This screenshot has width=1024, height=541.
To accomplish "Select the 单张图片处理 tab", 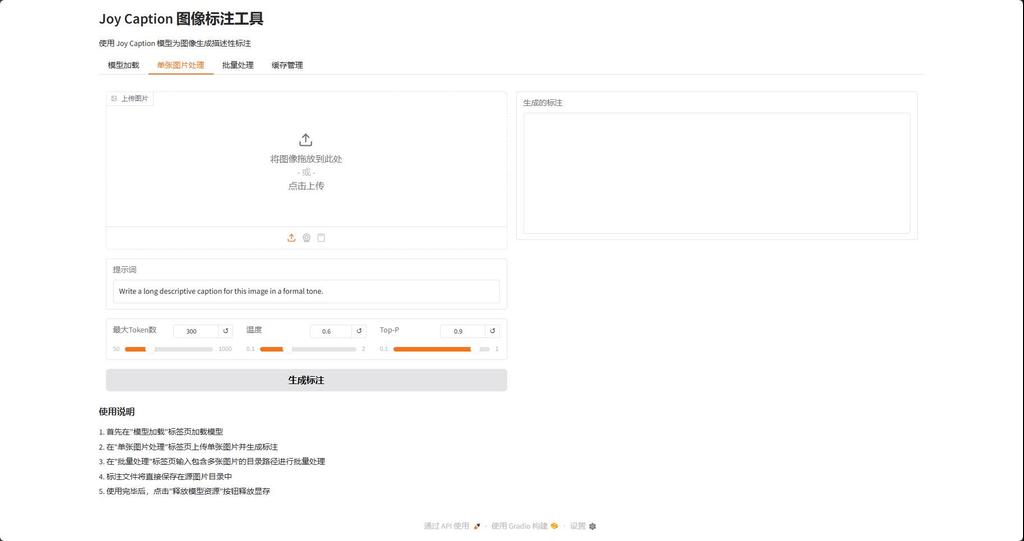I will pyautogui.click(x=181, y=65).
